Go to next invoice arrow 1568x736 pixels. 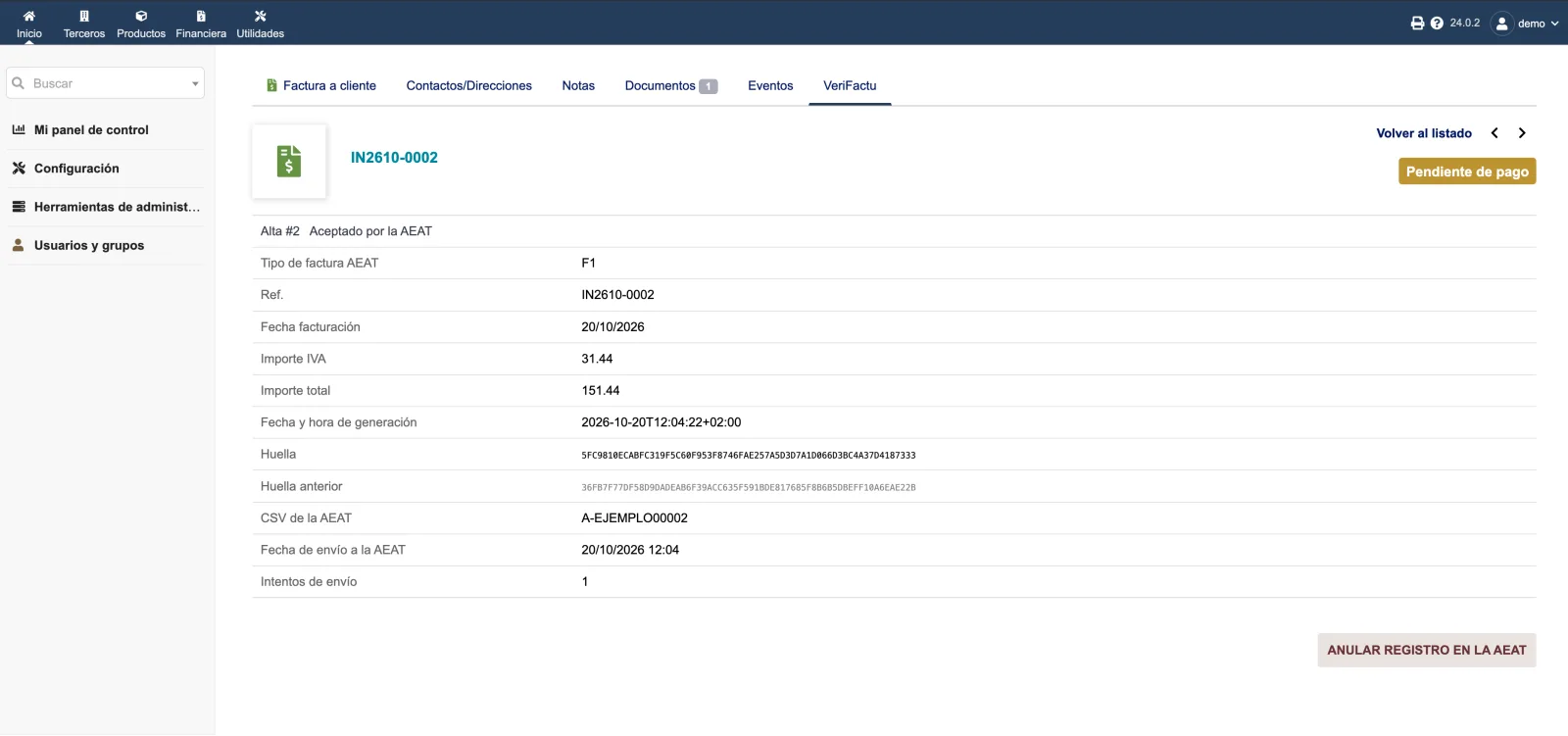(1522, 133)
